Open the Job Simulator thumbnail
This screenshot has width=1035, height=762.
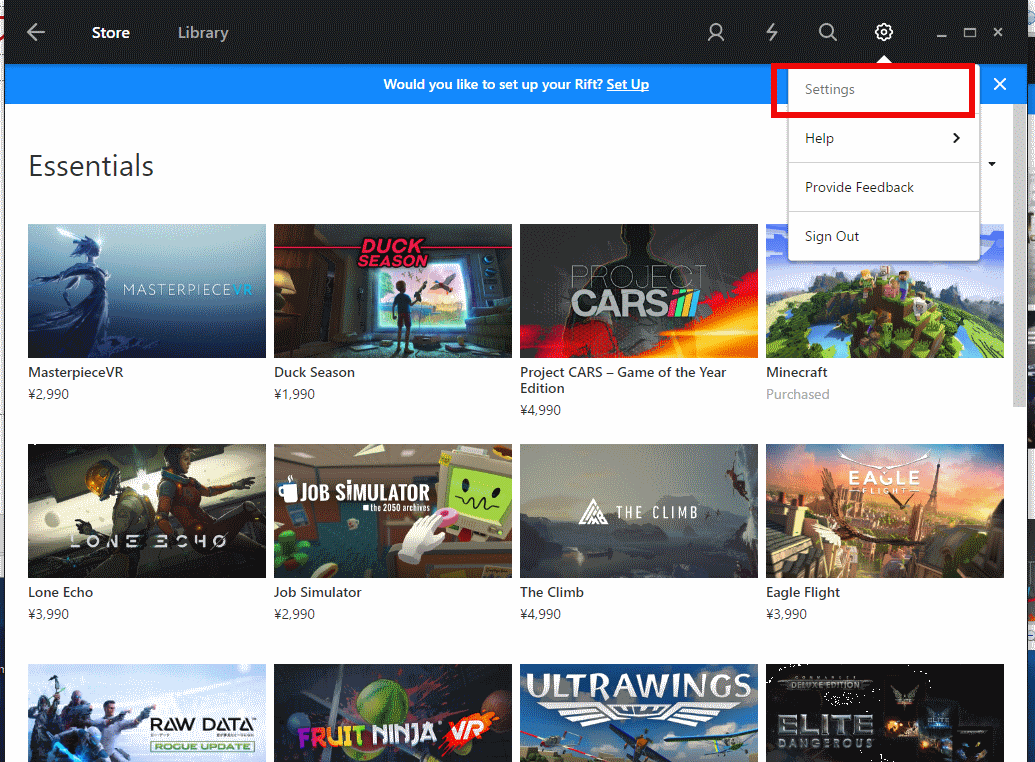[393, 510]
